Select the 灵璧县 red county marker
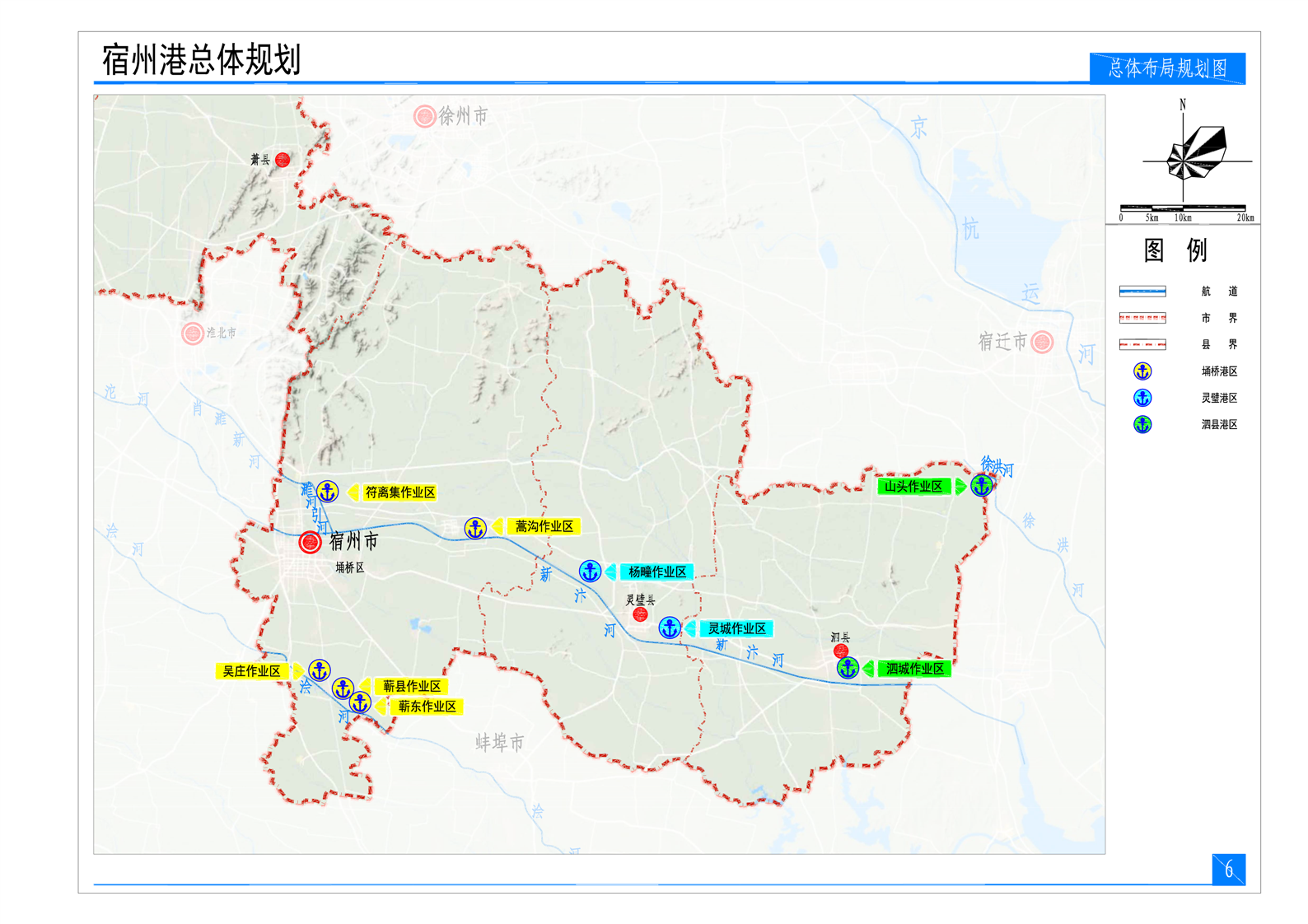The height and width of the screenshot is (924, 1308). (640, 614)
